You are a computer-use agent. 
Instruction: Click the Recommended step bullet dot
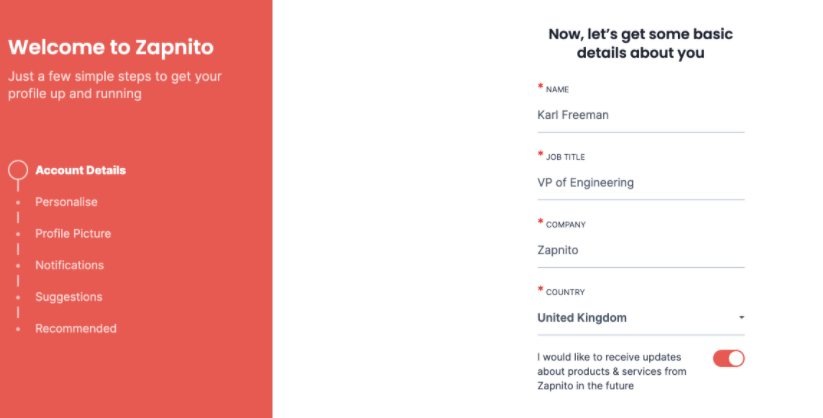18,329
